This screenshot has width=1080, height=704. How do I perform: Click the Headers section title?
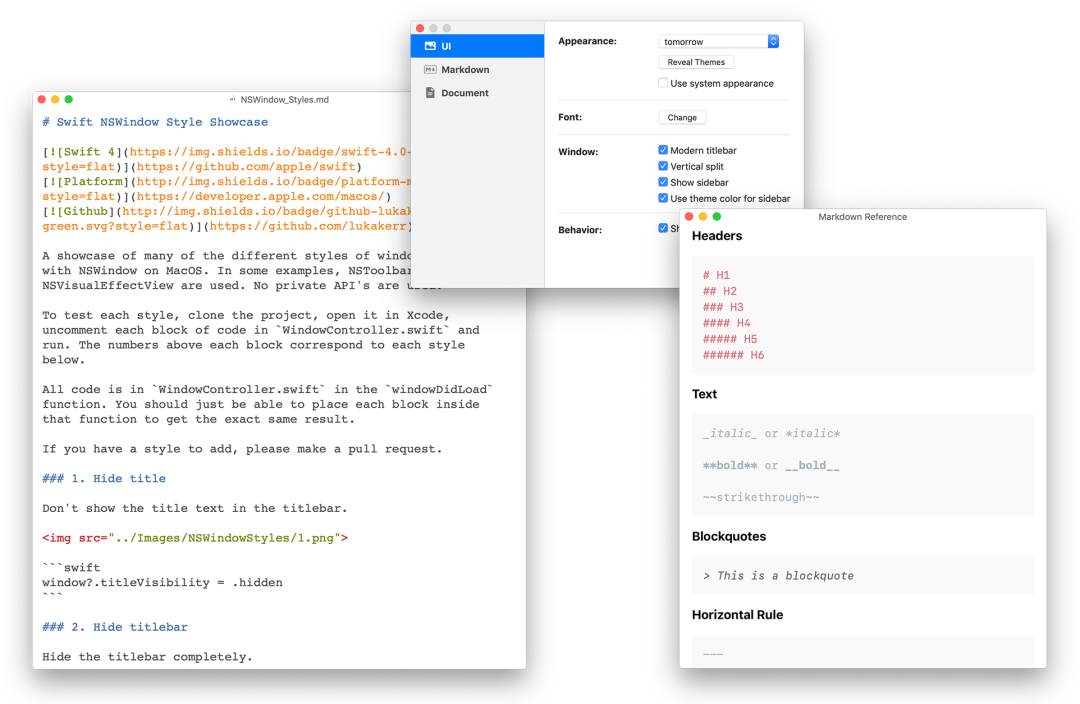coord(717,236)
